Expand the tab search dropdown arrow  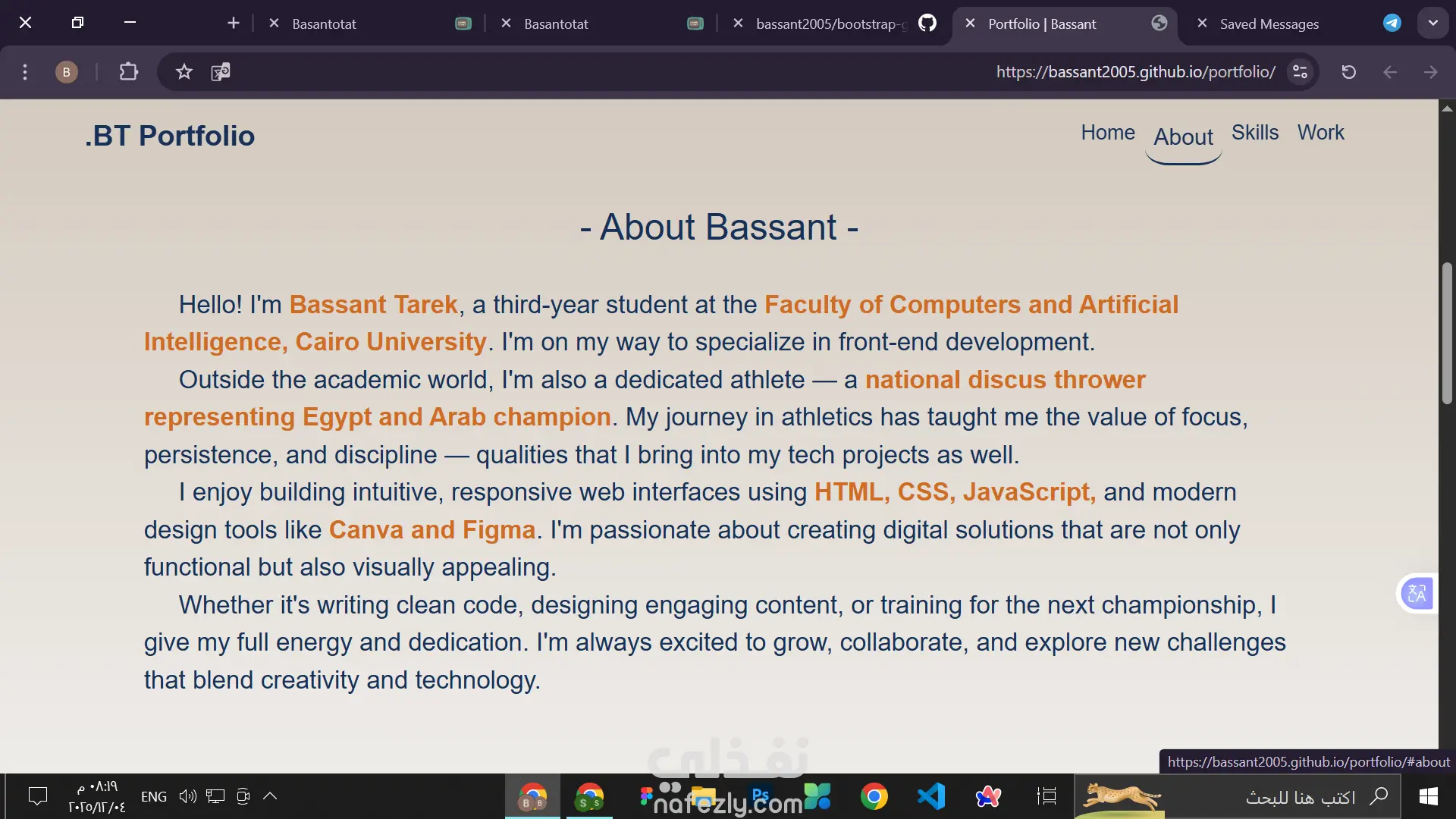[x=1432, y=23]
